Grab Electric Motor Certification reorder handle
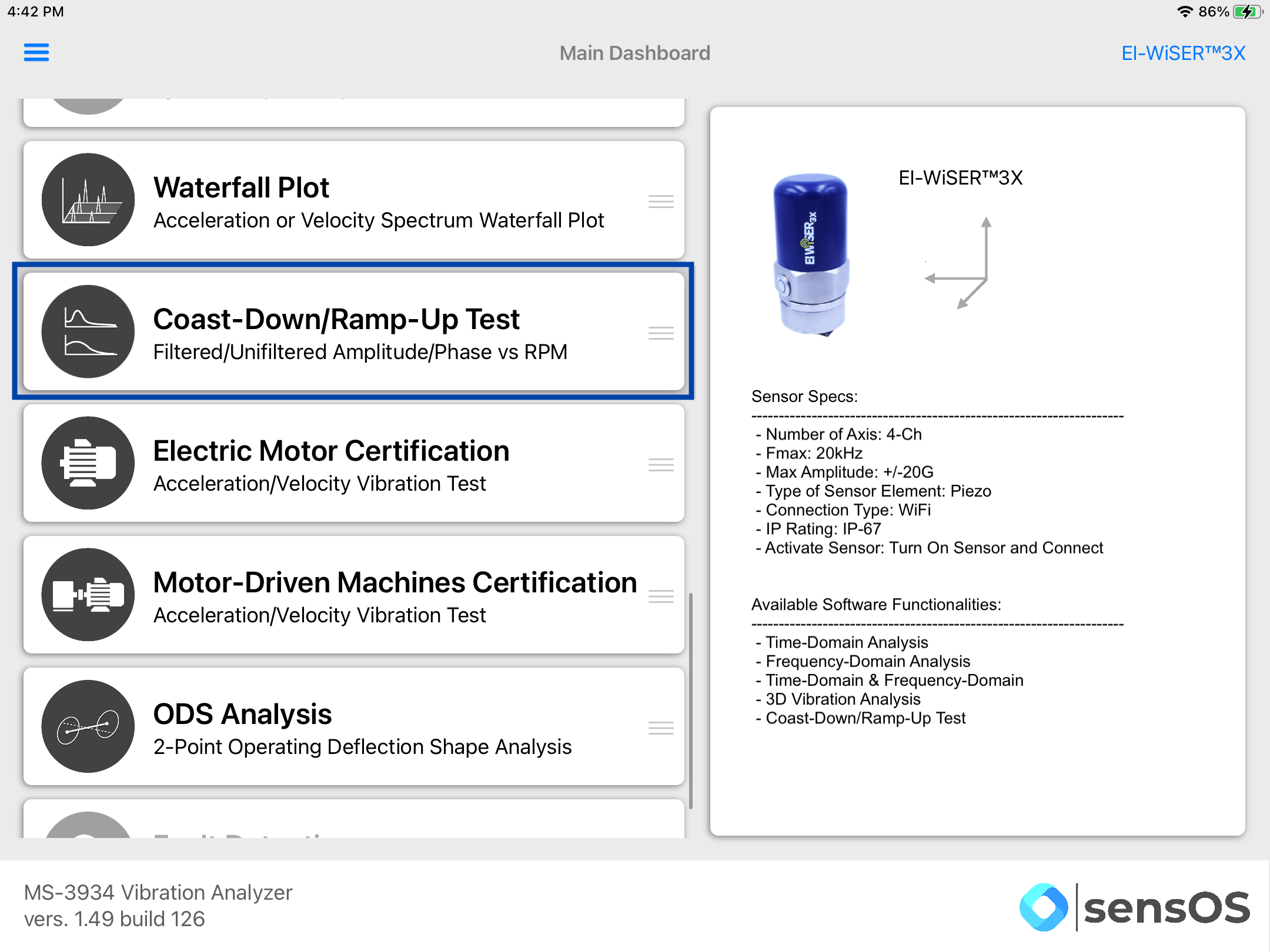This screenshot has width=1270, height=952. 661,465
